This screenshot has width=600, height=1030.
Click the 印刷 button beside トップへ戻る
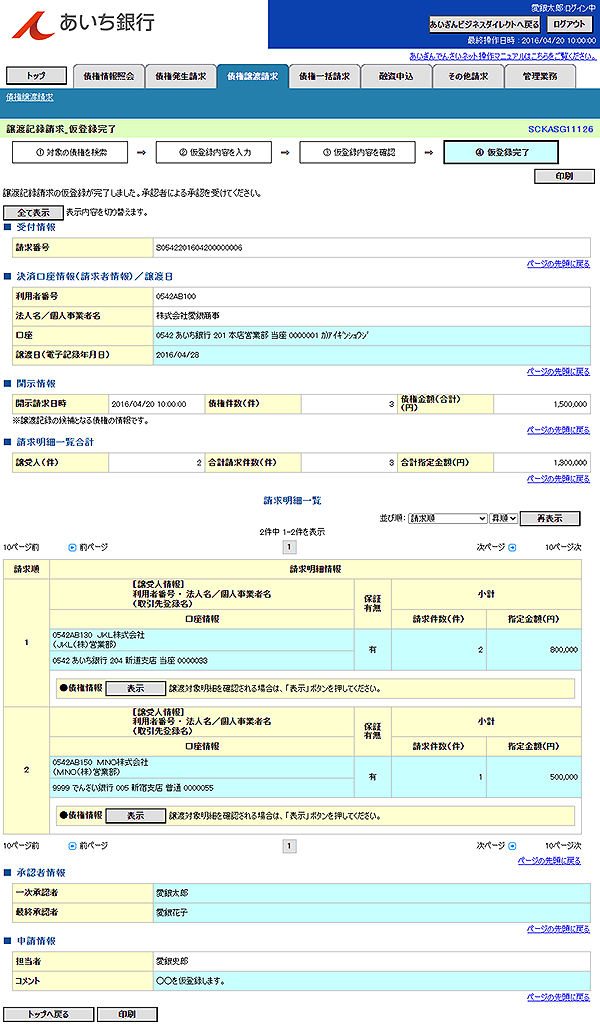coord(127,1014)
